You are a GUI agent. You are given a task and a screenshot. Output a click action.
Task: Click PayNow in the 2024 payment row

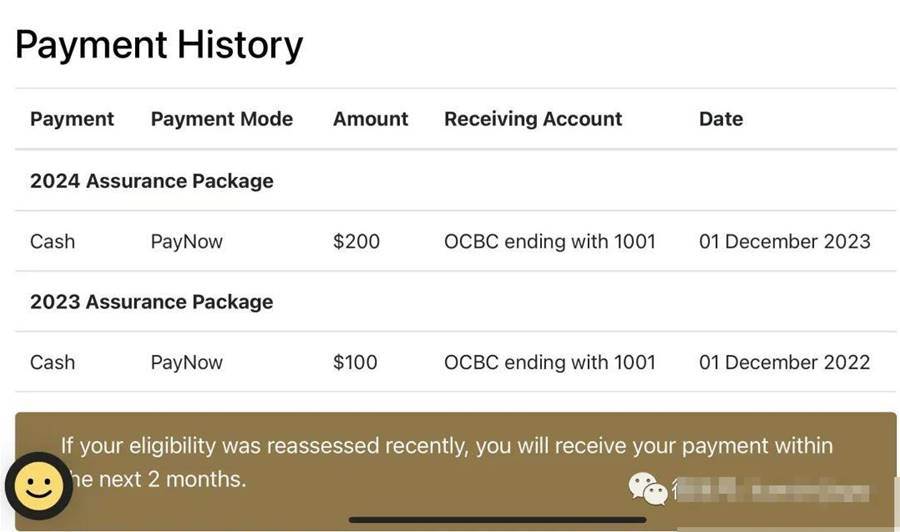click(187, 241)
